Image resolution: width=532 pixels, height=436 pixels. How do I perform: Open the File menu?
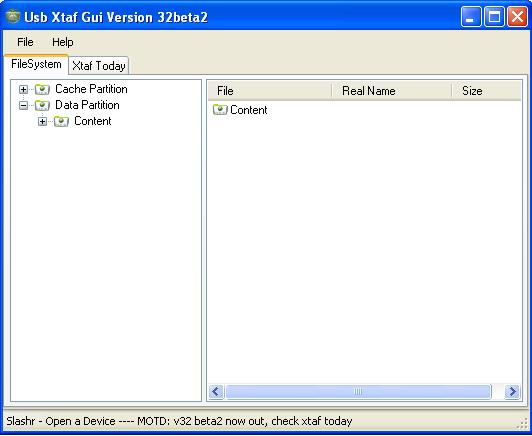click(25, 42)
